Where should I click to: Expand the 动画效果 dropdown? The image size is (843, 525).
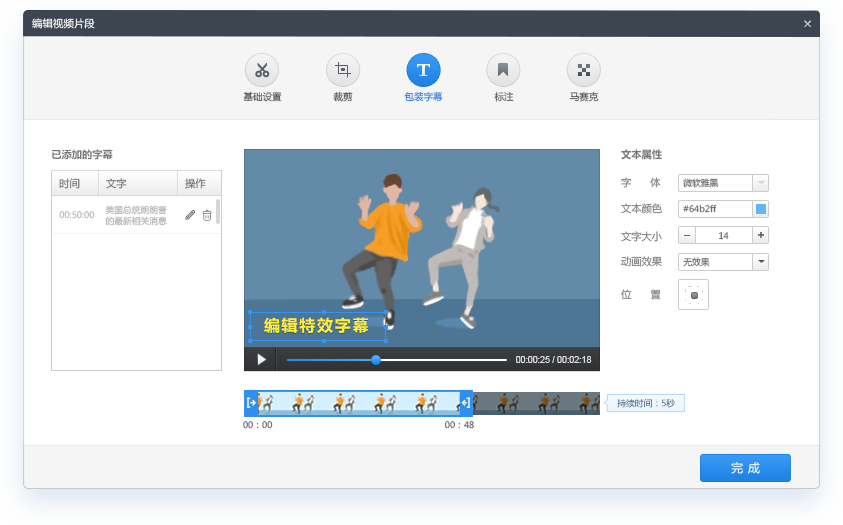[x=760, y=262]
